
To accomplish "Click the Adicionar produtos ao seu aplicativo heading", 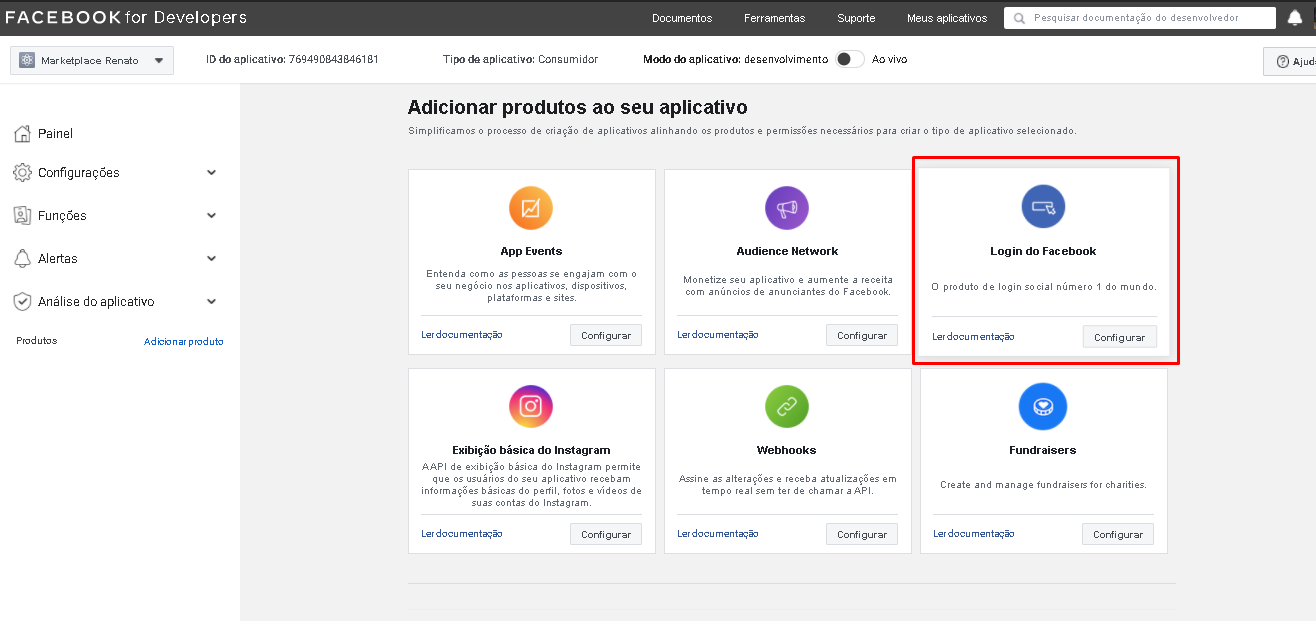I will tap(578, 107).
